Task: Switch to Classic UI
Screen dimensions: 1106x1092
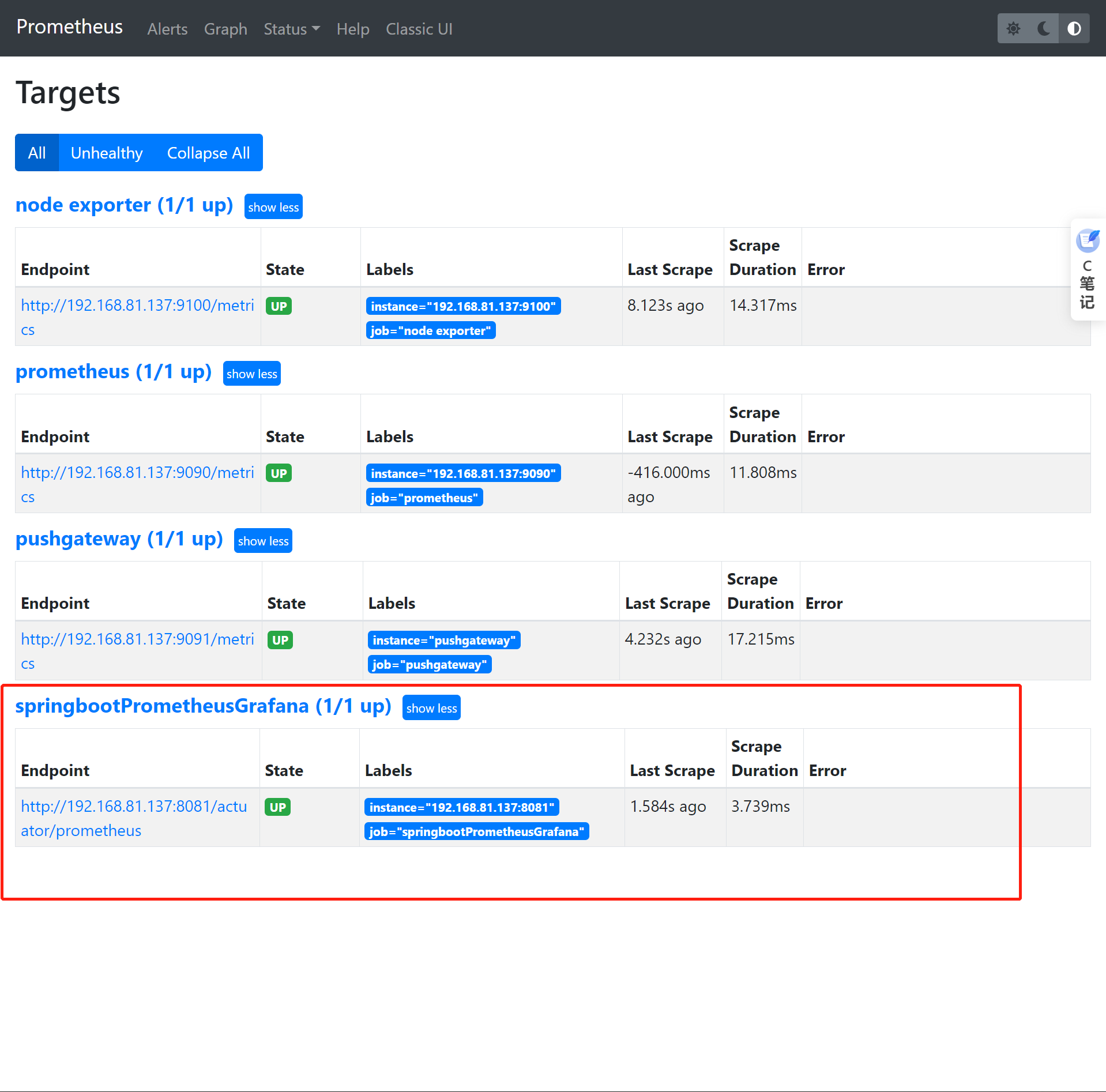Action: click(x=419, y=29)
